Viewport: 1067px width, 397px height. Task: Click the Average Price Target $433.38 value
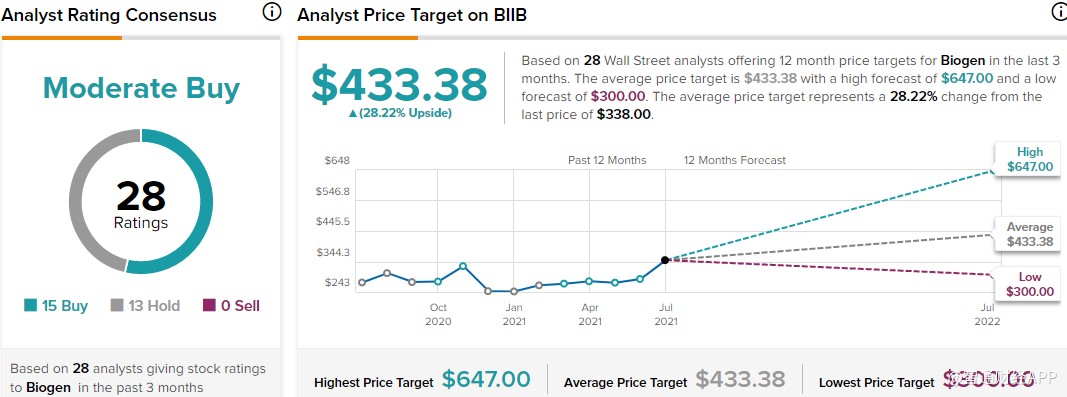tap(740, 379)
